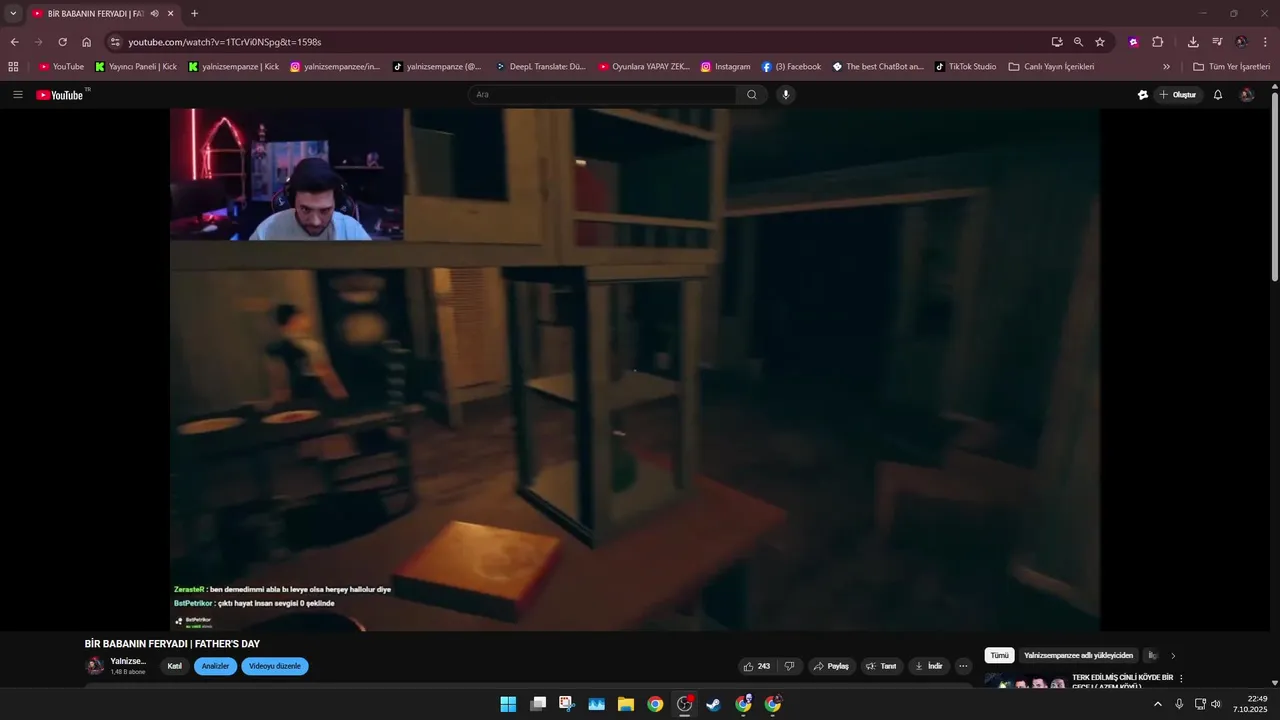Click the sparkle icon beside Oluştur
The height and width of the screenshot is (720, 1280).
coord(1143,95)
